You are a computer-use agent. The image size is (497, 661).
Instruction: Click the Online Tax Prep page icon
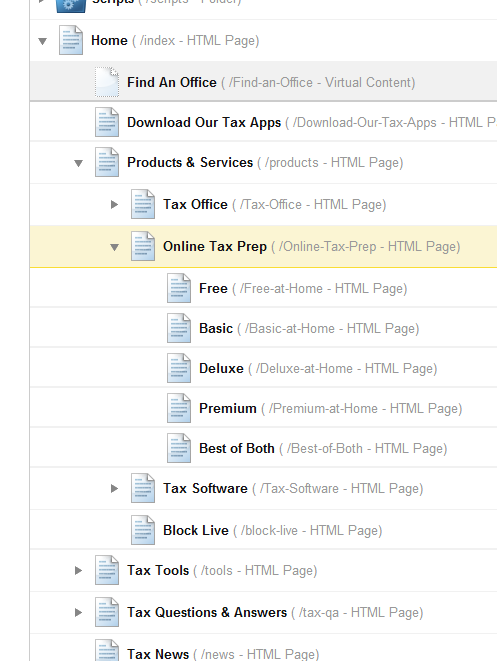143,246
